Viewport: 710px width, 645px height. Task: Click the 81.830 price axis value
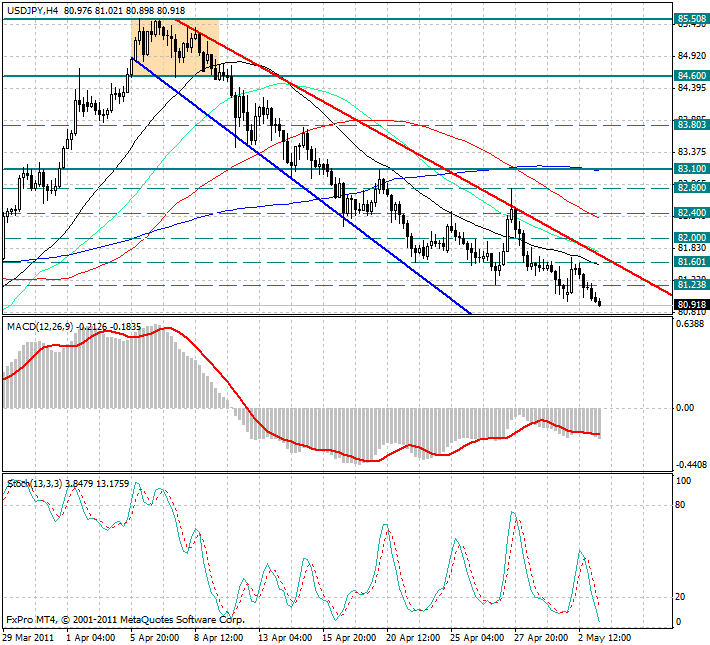[691, 247]
